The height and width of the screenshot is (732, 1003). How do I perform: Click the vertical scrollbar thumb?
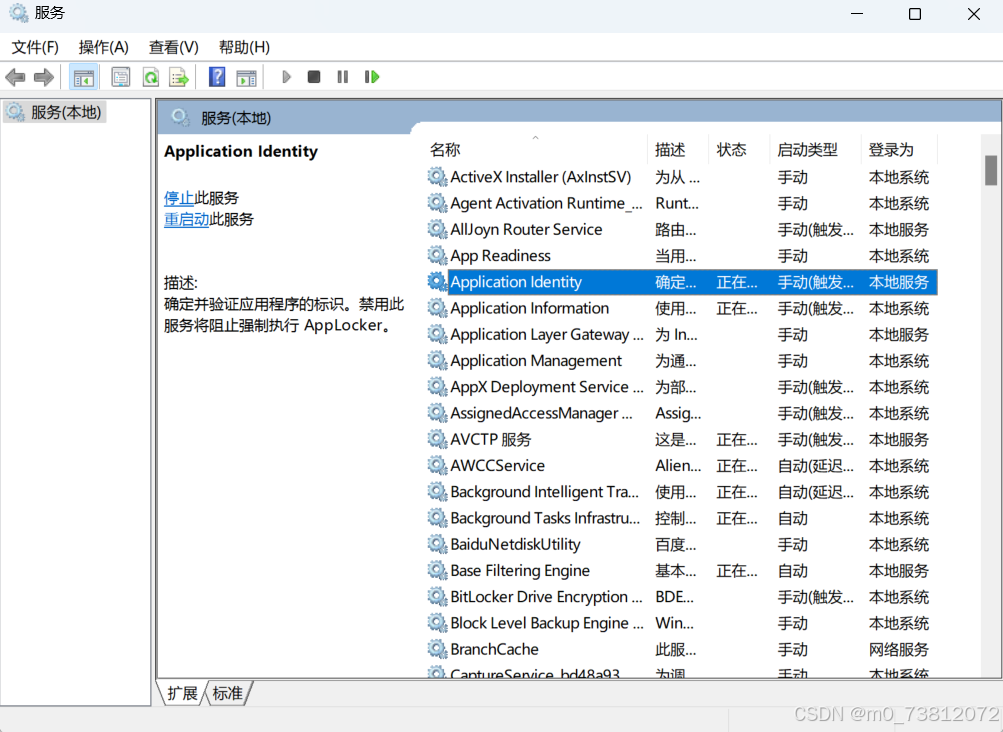click(991, 170)
